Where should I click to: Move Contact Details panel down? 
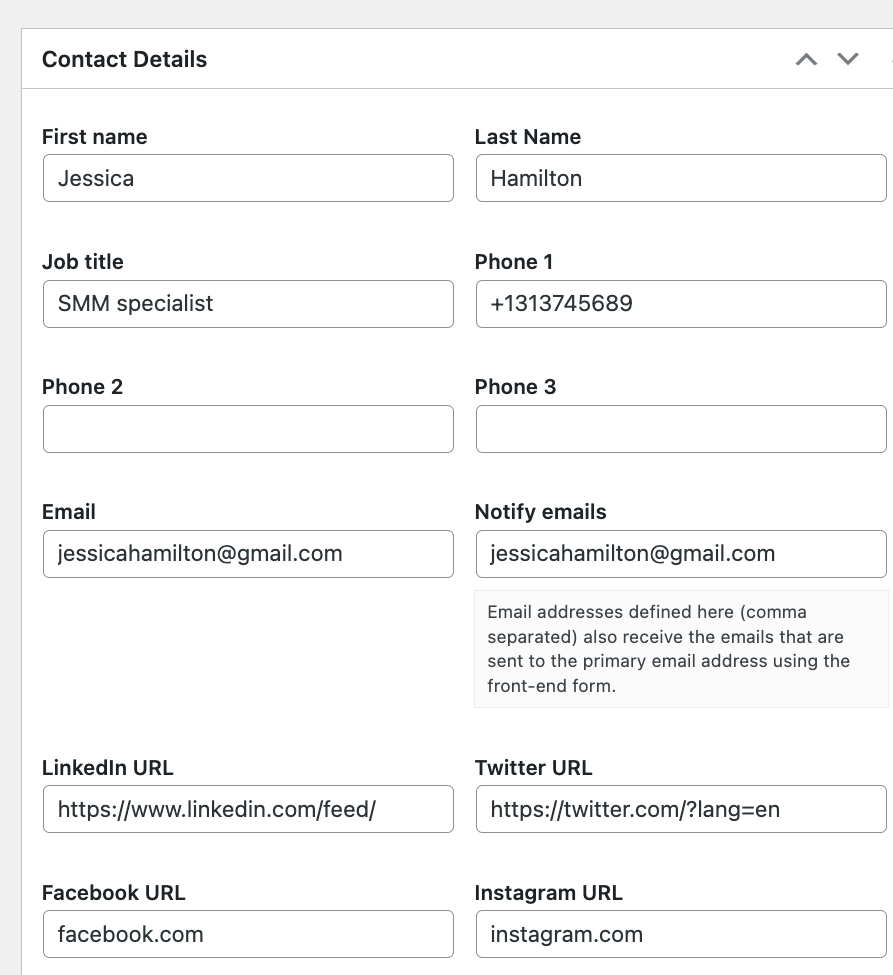click(x=848, y=60)
